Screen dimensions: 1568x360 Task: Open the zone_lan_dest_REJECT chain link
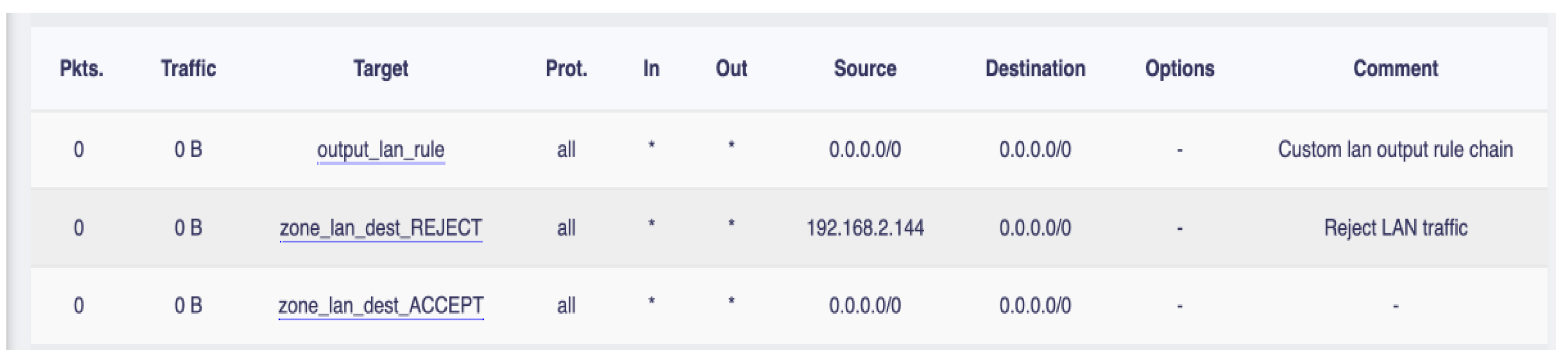380,228
